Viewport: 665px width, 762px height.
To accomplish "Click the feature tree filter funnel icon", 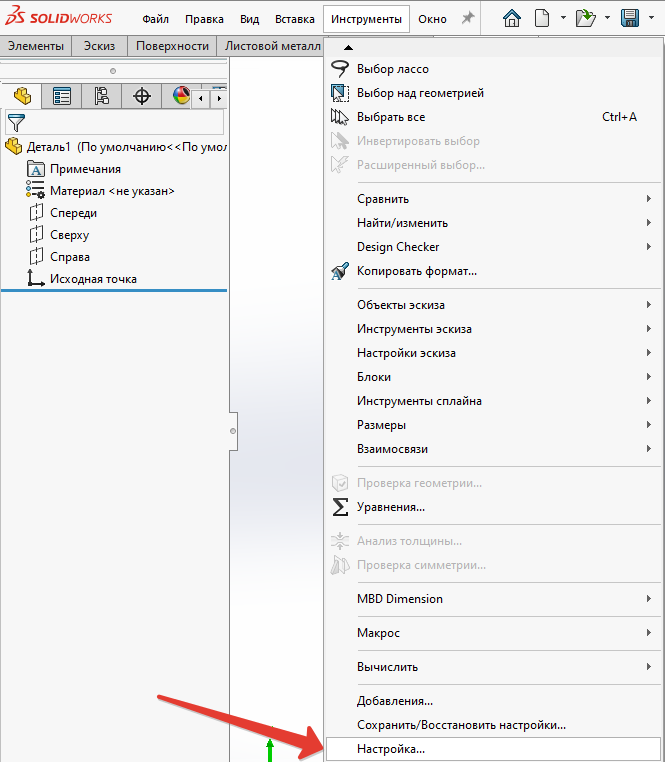I will point(16,123).
